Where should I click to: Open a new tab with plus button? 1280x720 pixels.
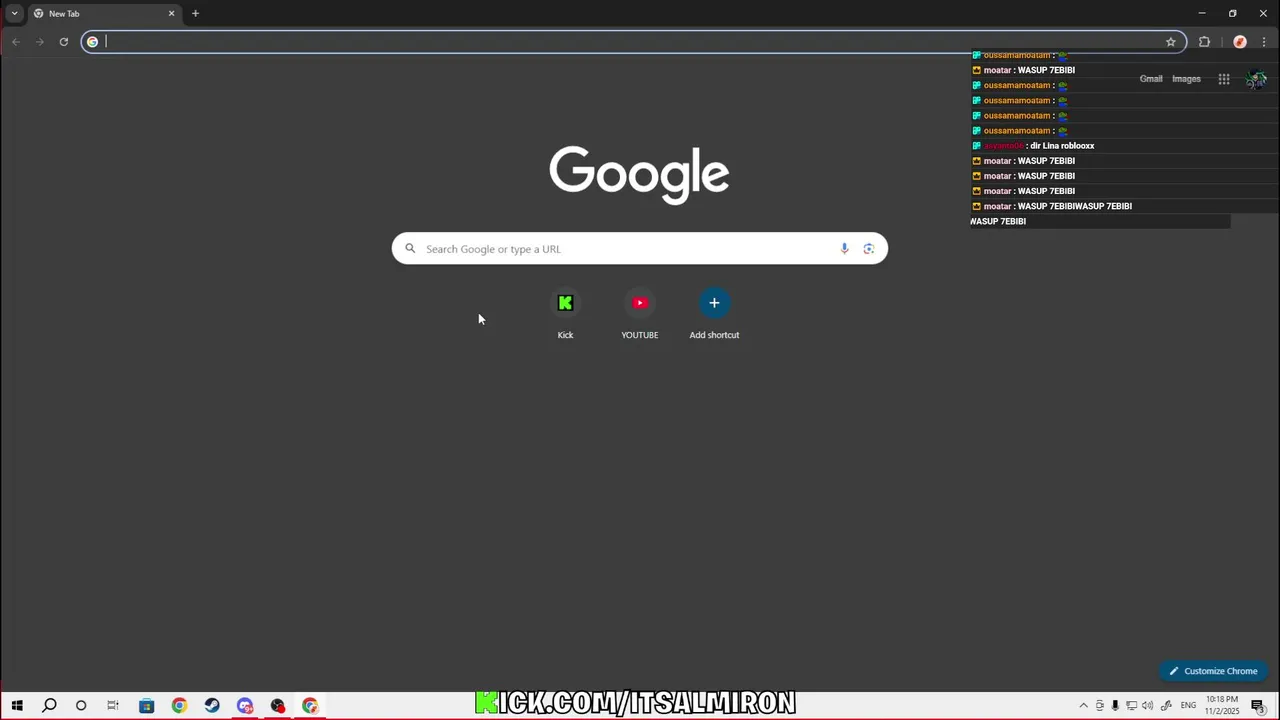click(195, 14)
